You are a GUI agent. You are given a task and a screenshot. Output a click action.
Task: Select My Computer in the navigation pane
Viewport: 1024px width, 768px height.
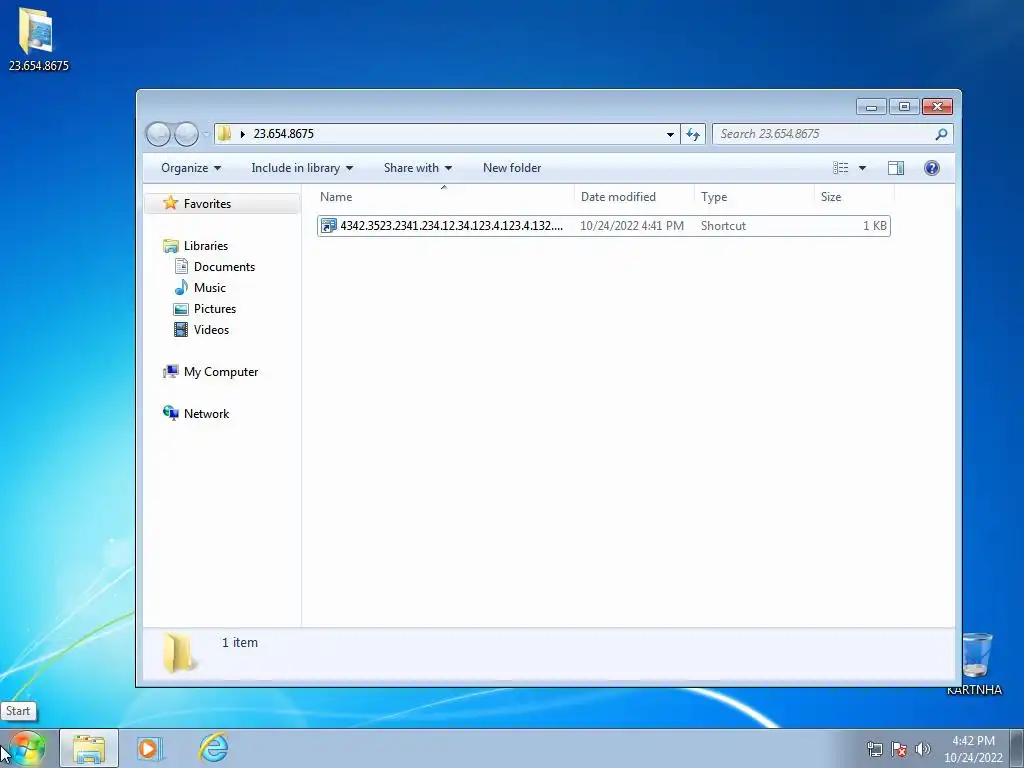pos(221,372)
